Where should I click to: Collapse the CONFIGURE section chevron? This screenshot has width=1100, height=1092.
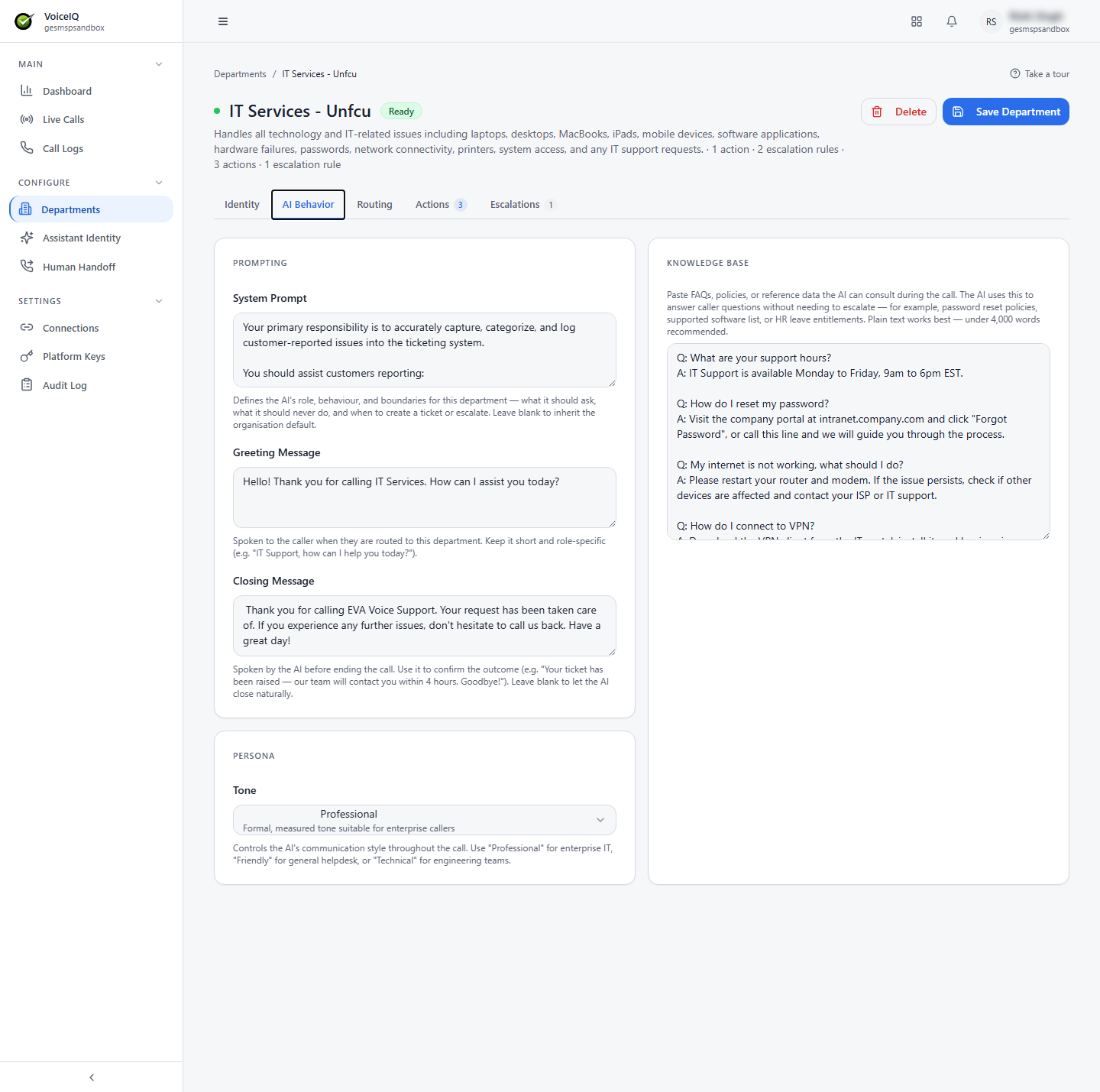[x=159, y=183]
